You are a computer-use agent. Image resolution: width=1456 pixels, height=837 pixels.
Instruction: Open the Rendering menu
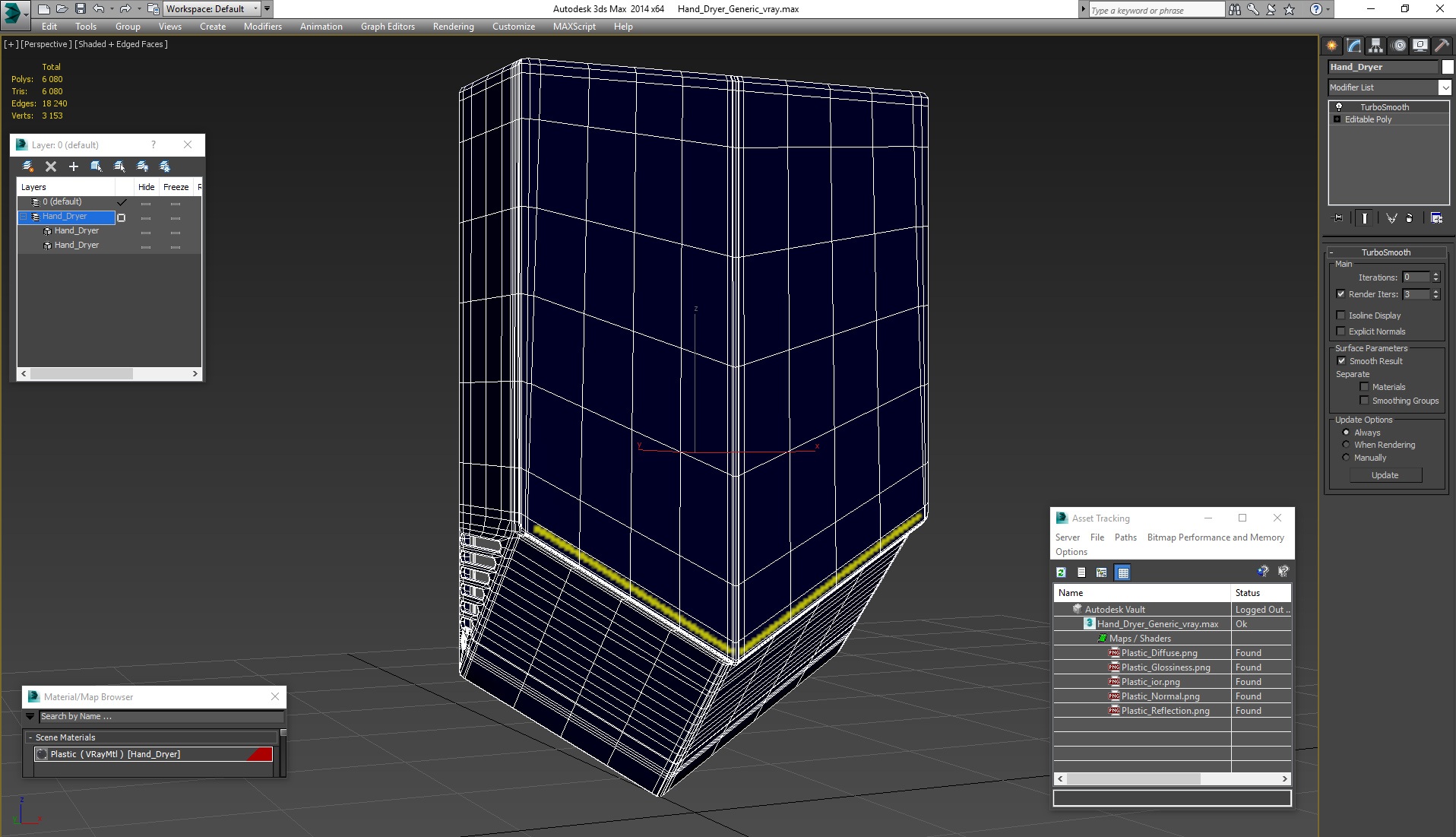click(x=453, y=27)
